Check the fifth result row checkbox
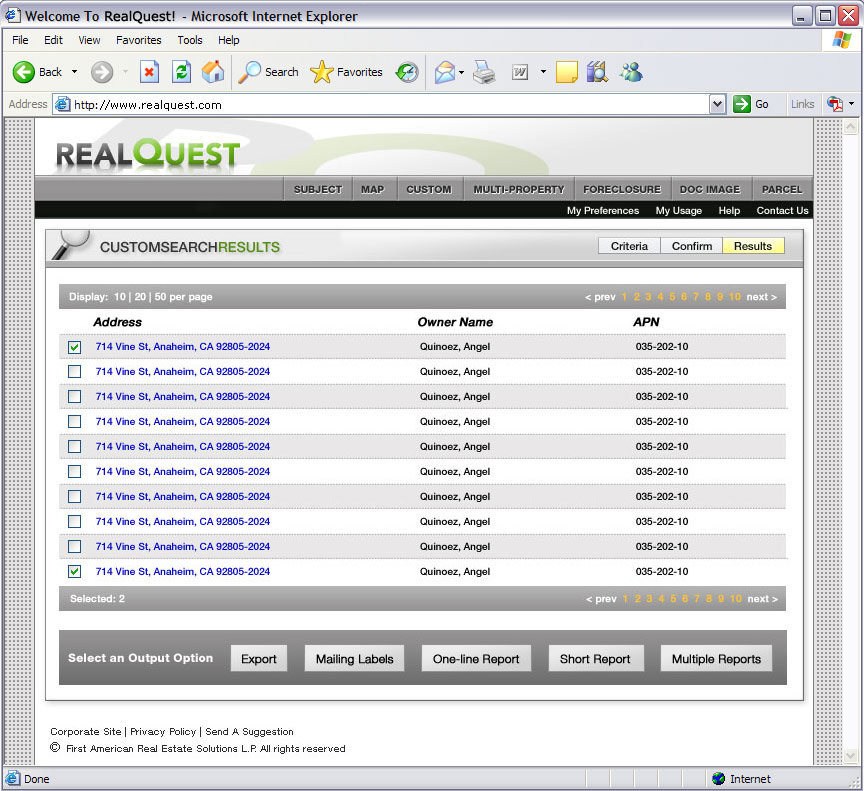The height and width of the screenshot is (791, 864). click(x=74, y=447)
